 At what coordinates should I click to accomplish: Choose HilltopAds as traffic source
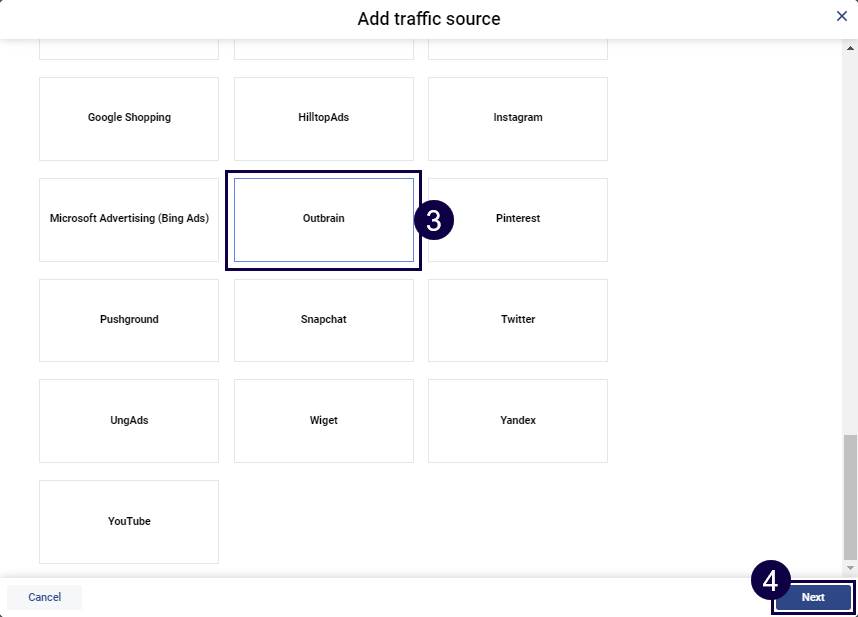click(x=323, y=118)
